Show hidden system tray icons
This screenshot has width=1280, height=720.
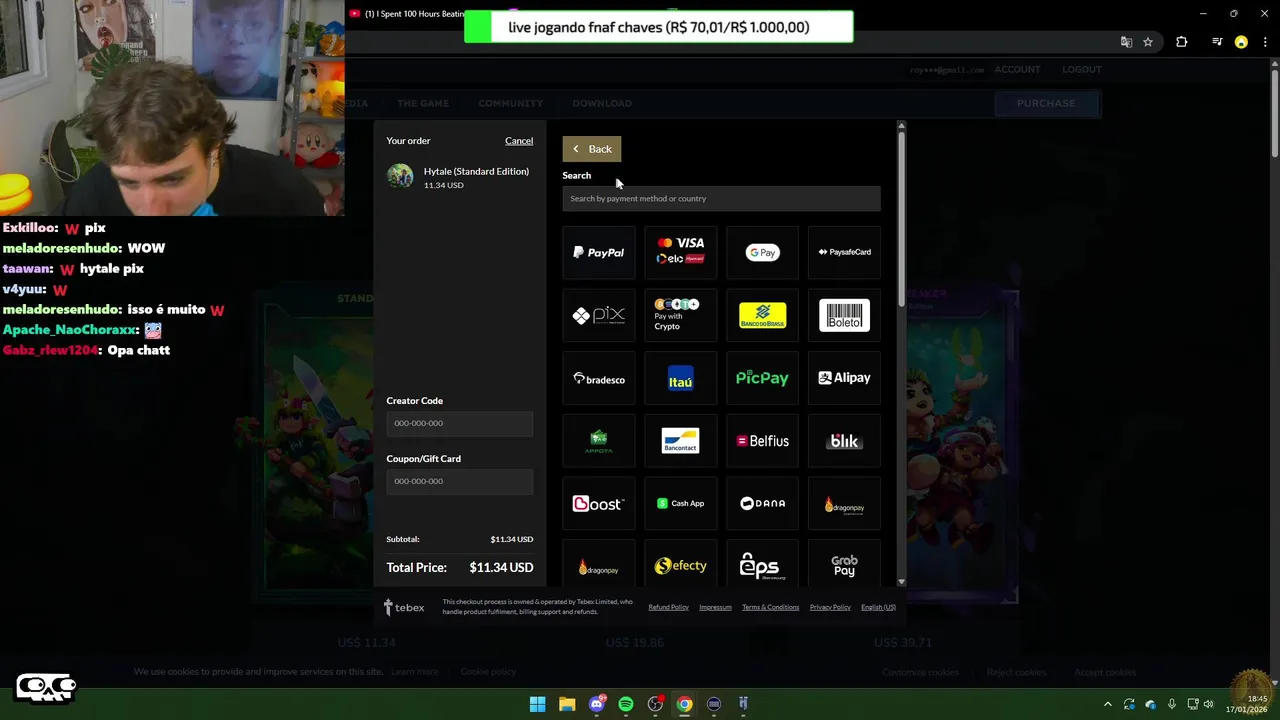tap(1107, 704)
